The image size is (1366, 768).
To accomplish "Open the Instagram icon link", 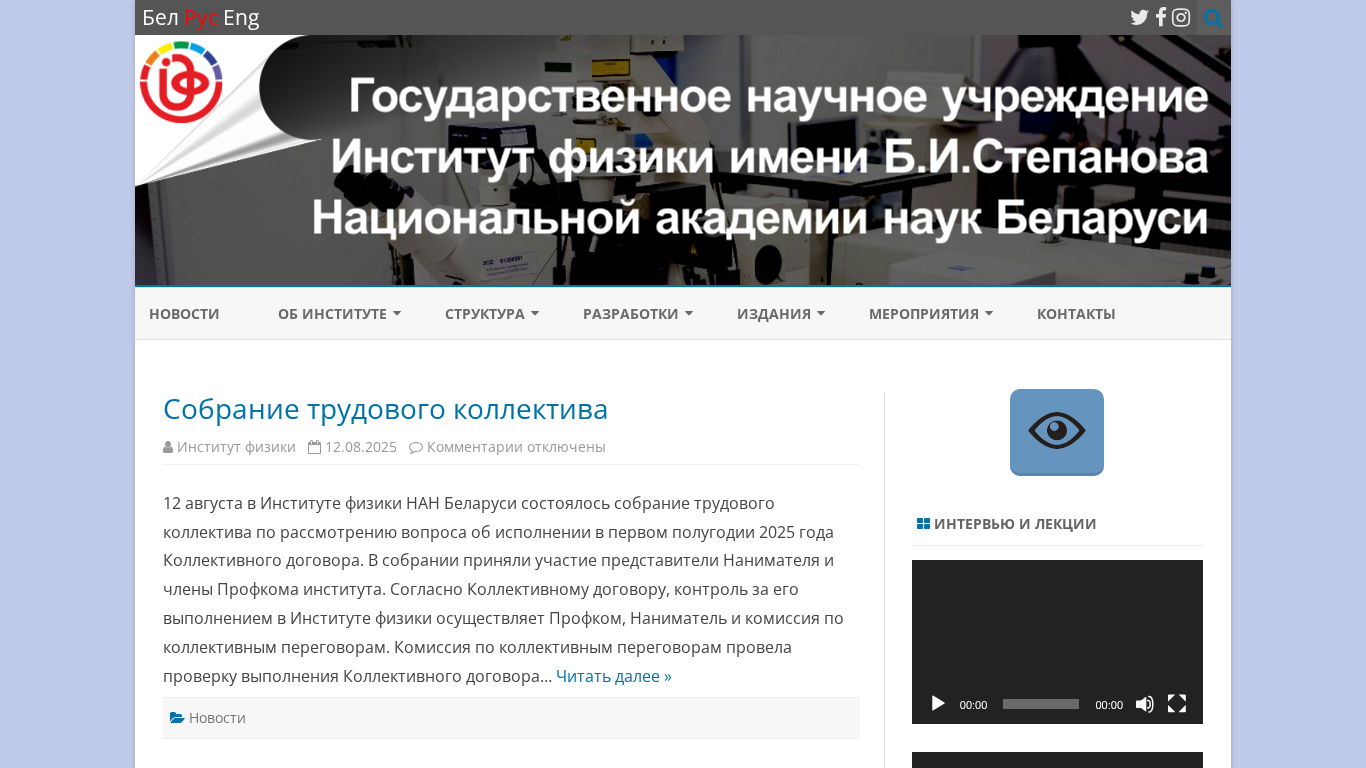I will tap(1181, 17).
